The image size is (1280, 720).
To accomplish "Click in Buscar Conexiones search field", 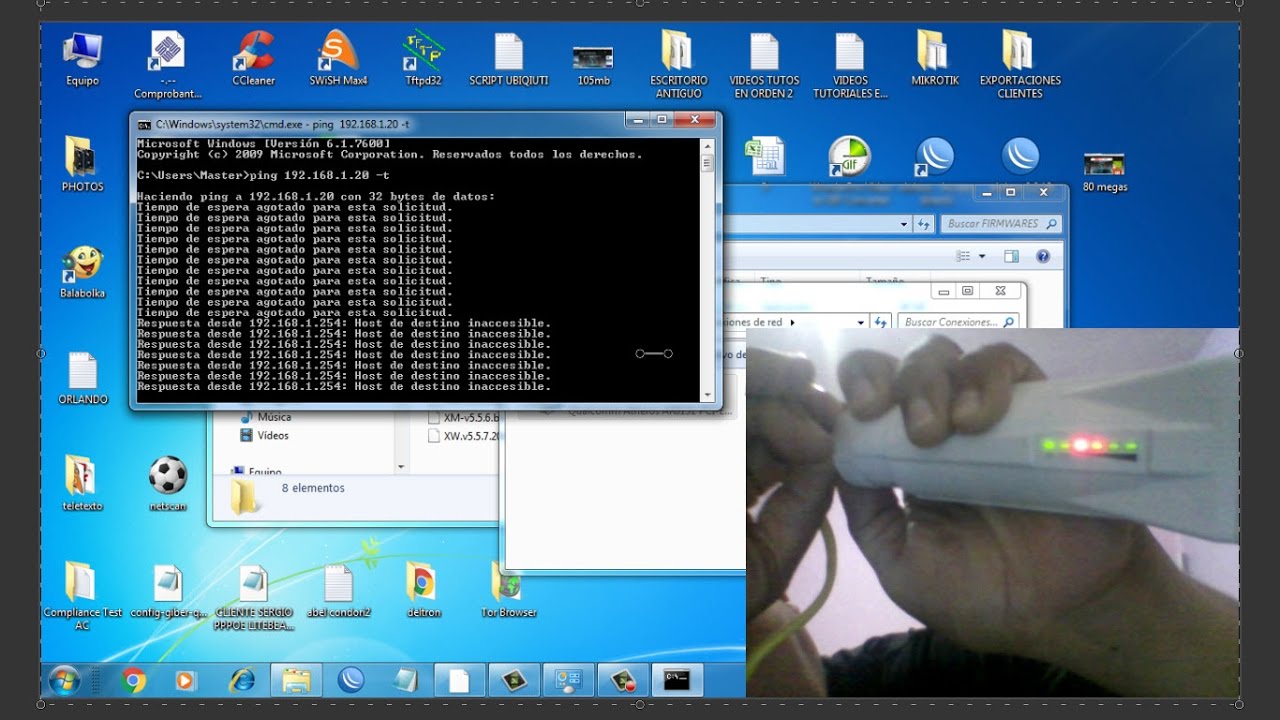I will tap(957, 322).
